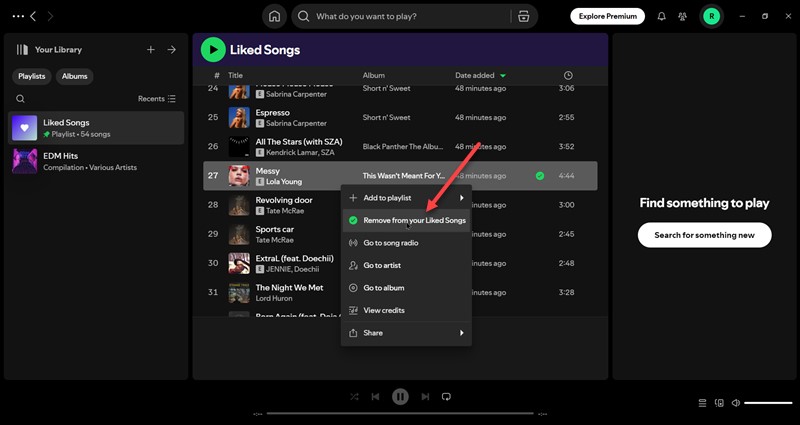Image resolution: width=800 pixels, height=425 pixels.
Task: Open the three-dot app menu
Action: (18, 16)
